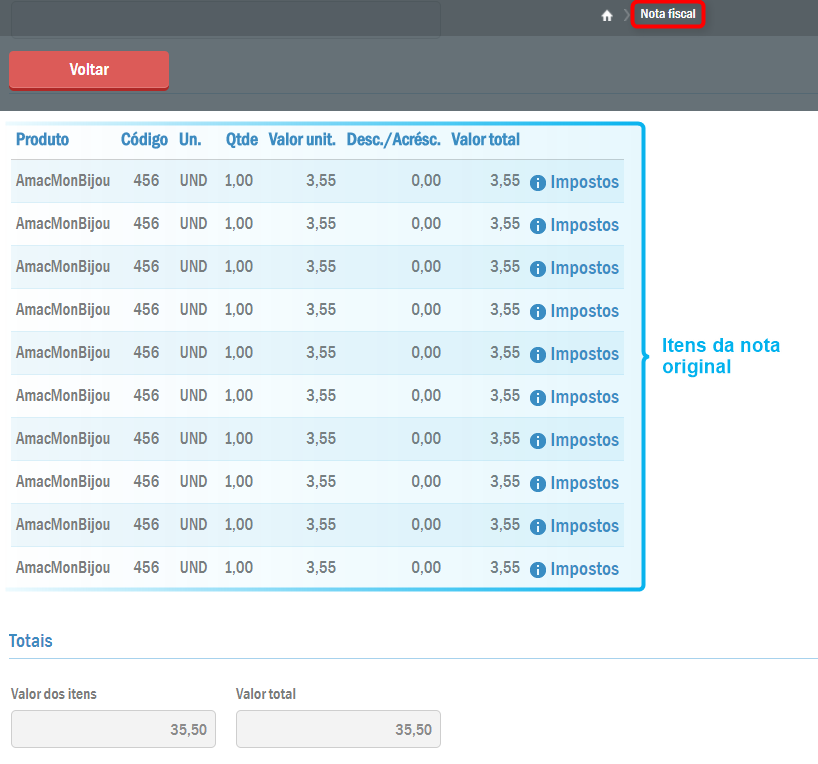Open the Impostos link in the fourth row
The width and height of the screenshot is (818, 764).
tap(584, 311)
